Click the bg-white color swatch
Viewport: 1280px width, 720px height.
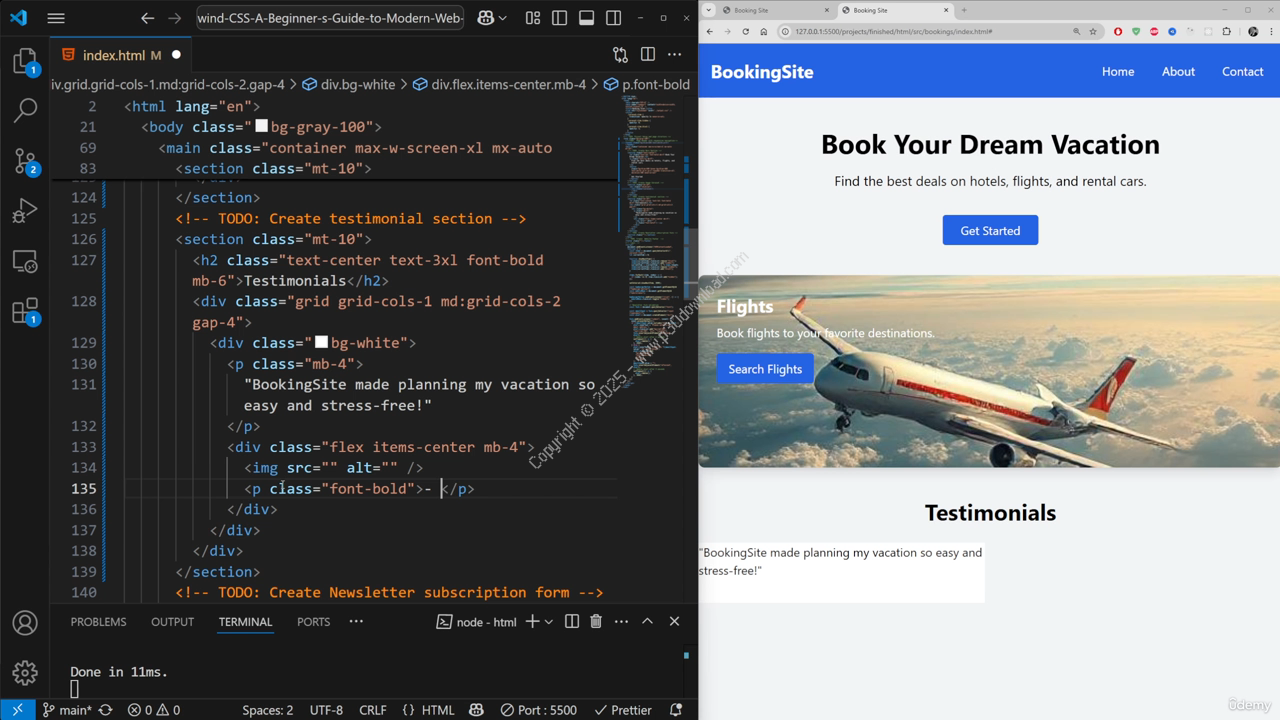tap(321, 343)
